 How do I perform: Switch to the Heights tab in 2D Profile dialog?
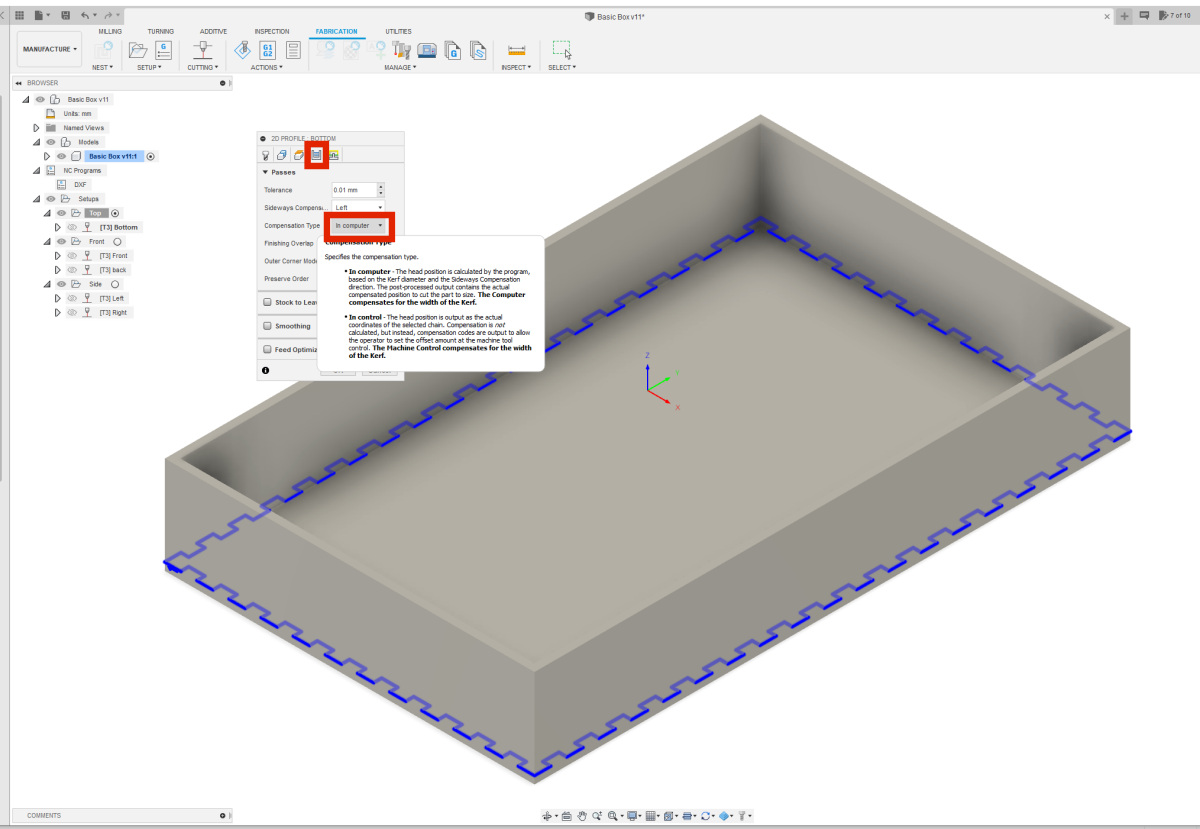click(299, 155)
